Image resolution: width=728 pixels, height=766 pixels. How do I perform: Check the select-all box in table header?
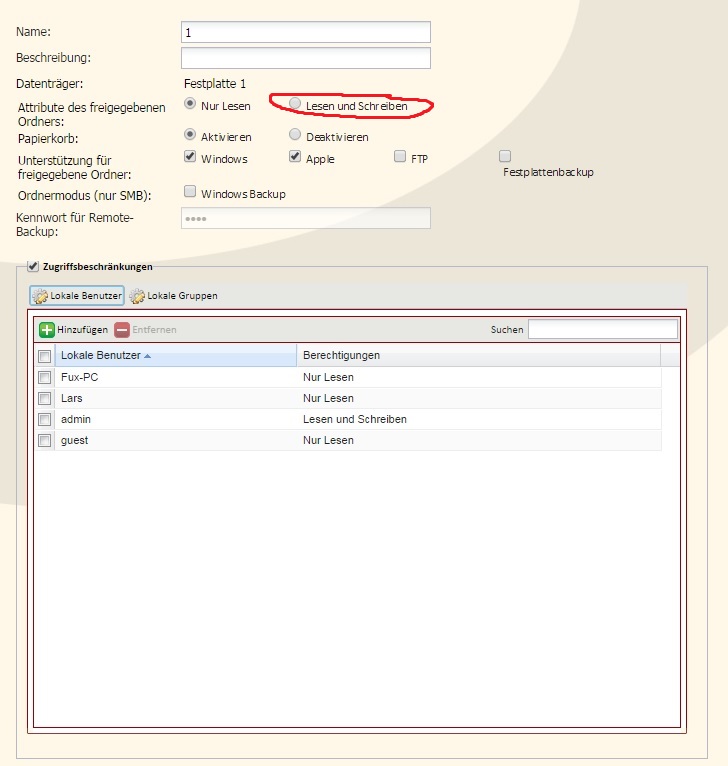pyautogui.click(x=44, y=356)
